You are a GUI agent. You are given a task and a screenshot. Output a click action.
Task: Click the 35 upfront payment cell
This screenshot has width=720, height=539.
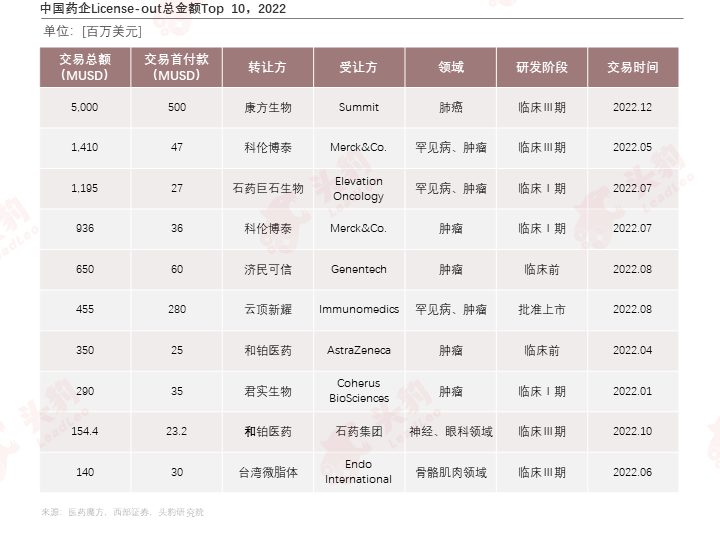click(x=177, y=391)
